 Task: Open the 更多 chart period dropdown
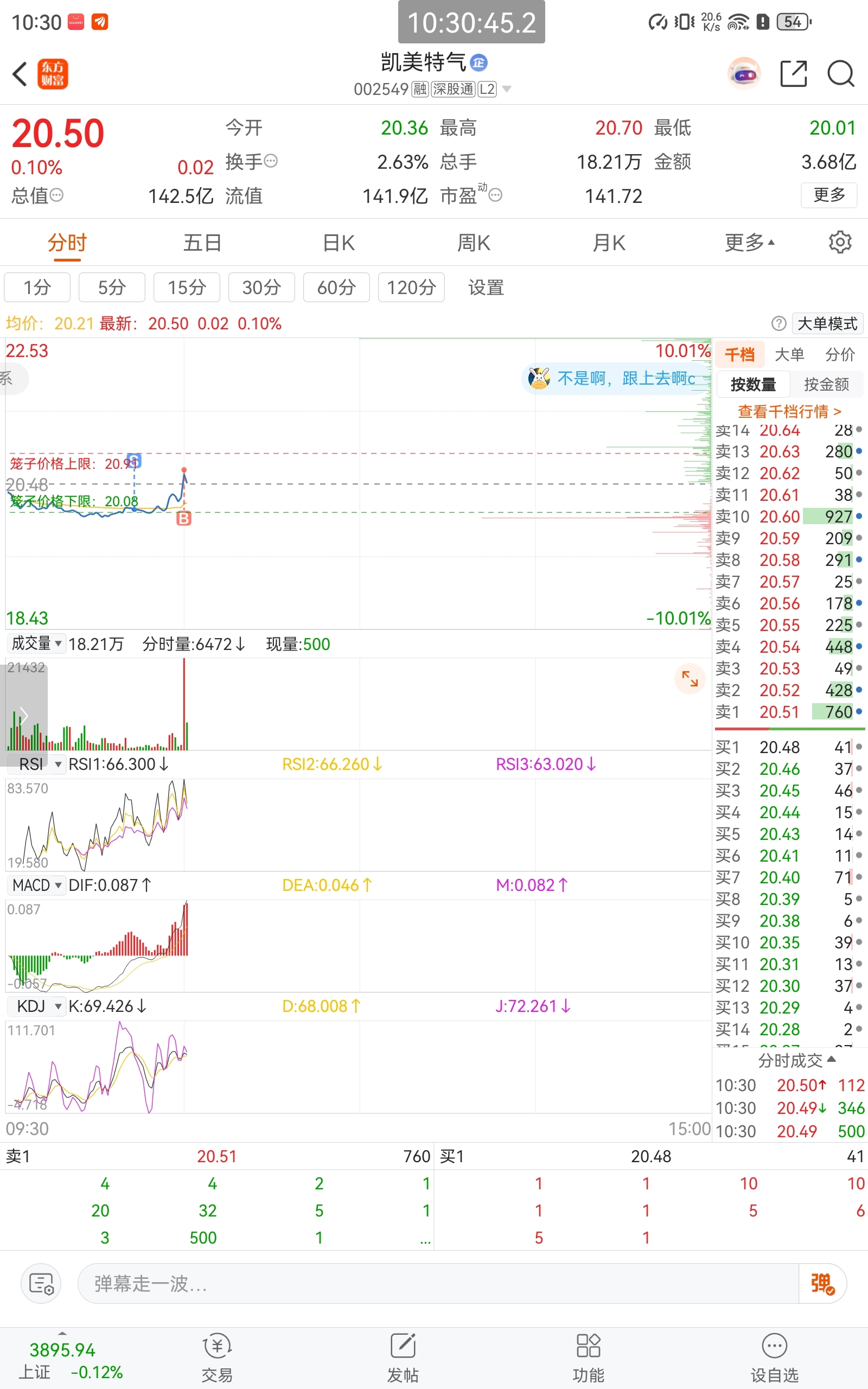click(x=749, y=242)
